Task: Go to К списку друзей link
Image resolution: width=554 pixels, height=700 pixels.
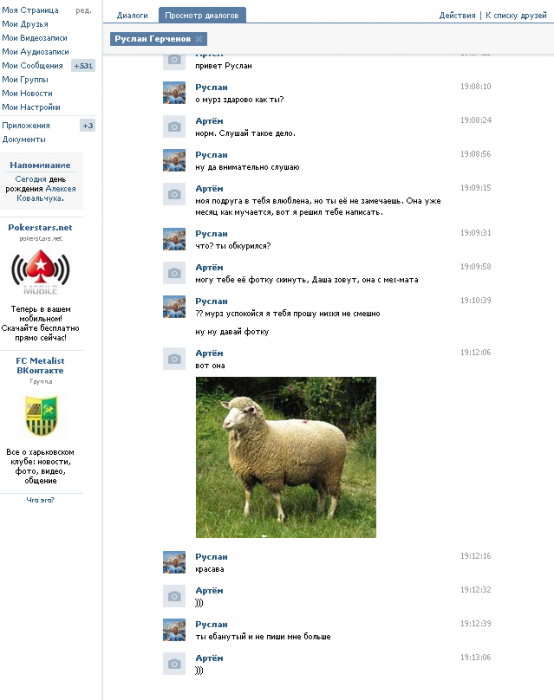Action: (x=516, y=15)
